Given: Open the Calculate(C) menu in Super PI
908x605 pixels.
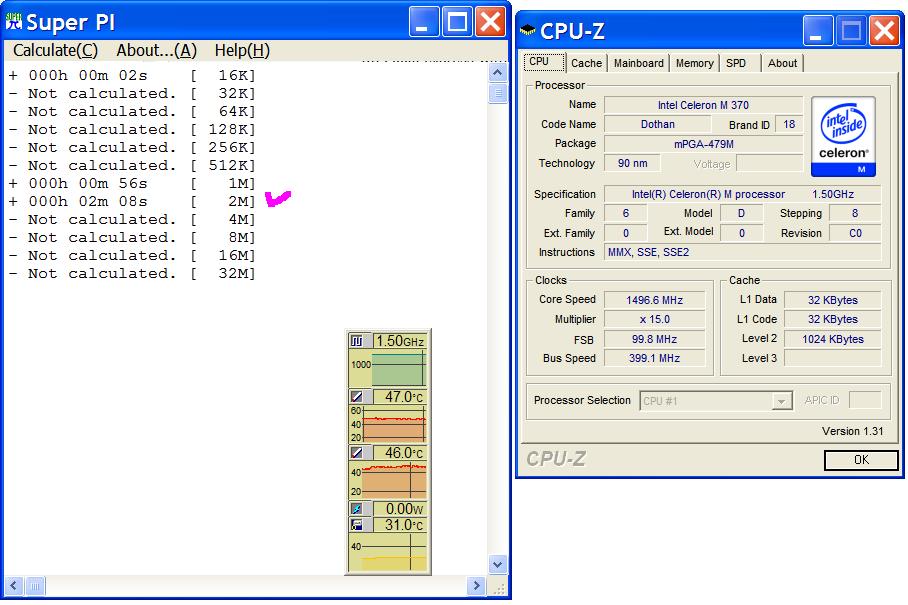Looking at the screenshot, I should pyautogui.click(x=56, y=50).
